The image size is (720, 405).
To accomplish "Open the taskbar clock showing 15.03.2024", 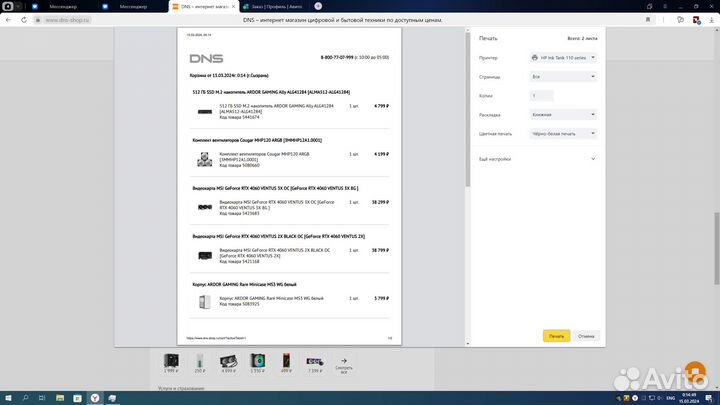I will pos(689,398).
